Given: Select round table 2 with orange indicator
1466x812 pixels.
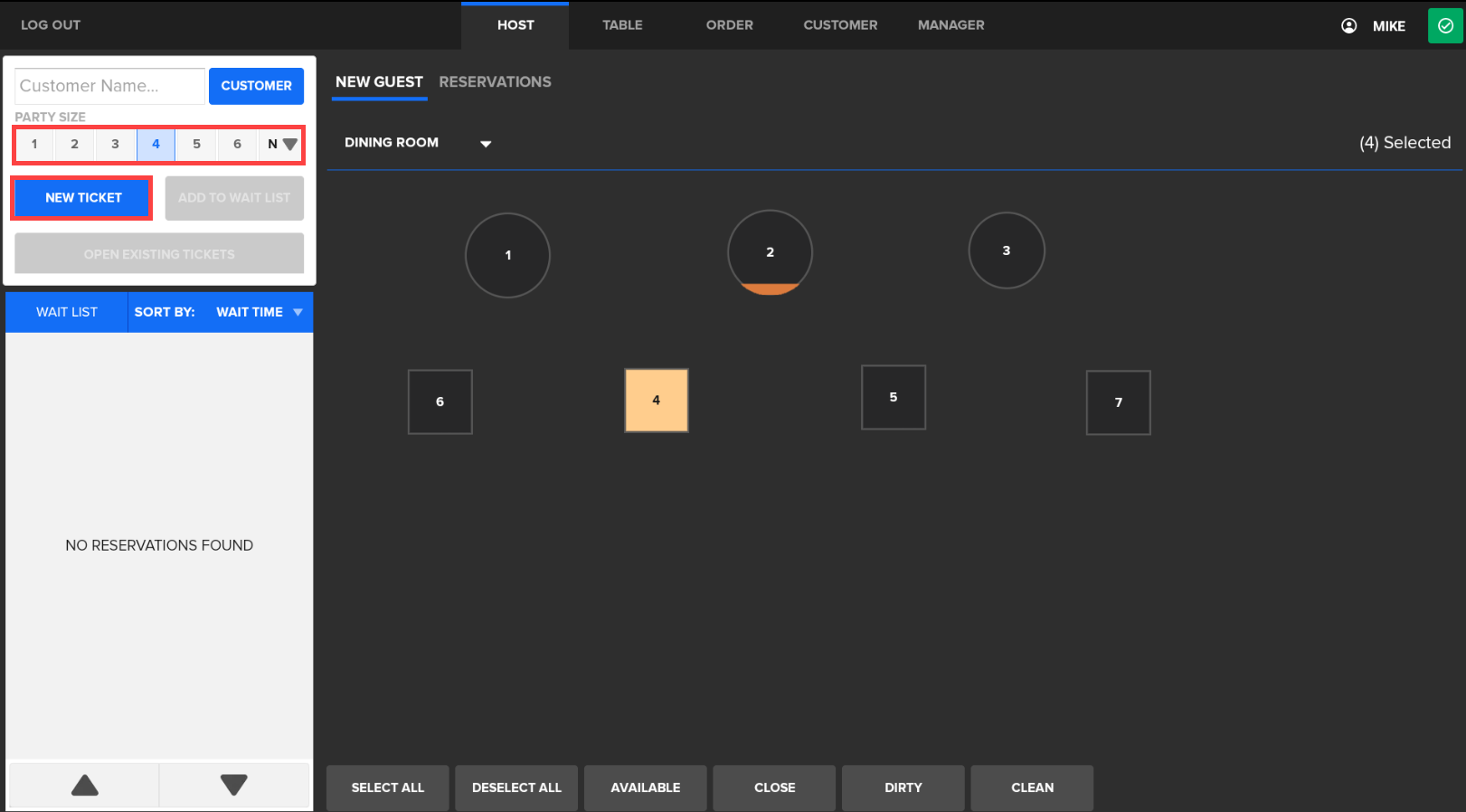Looking at the screenshot, I should click(770, 252).
